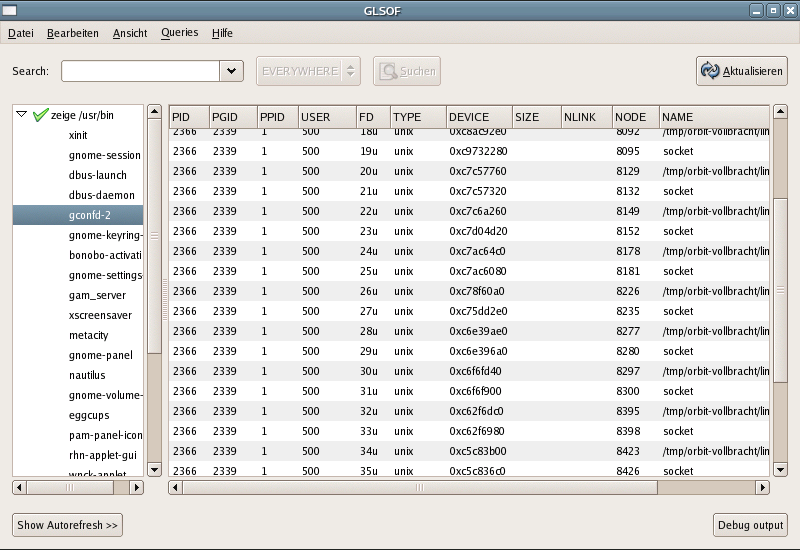Viewport: 800px width, 550px height.
Task: Open the EVERYWHERE scope dropdown
Action: tap(308, 71)
